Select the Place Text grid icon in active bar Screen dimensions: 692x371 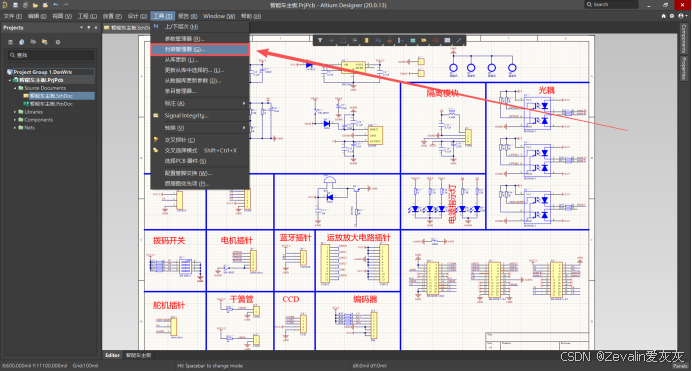[x=447, y=40]
